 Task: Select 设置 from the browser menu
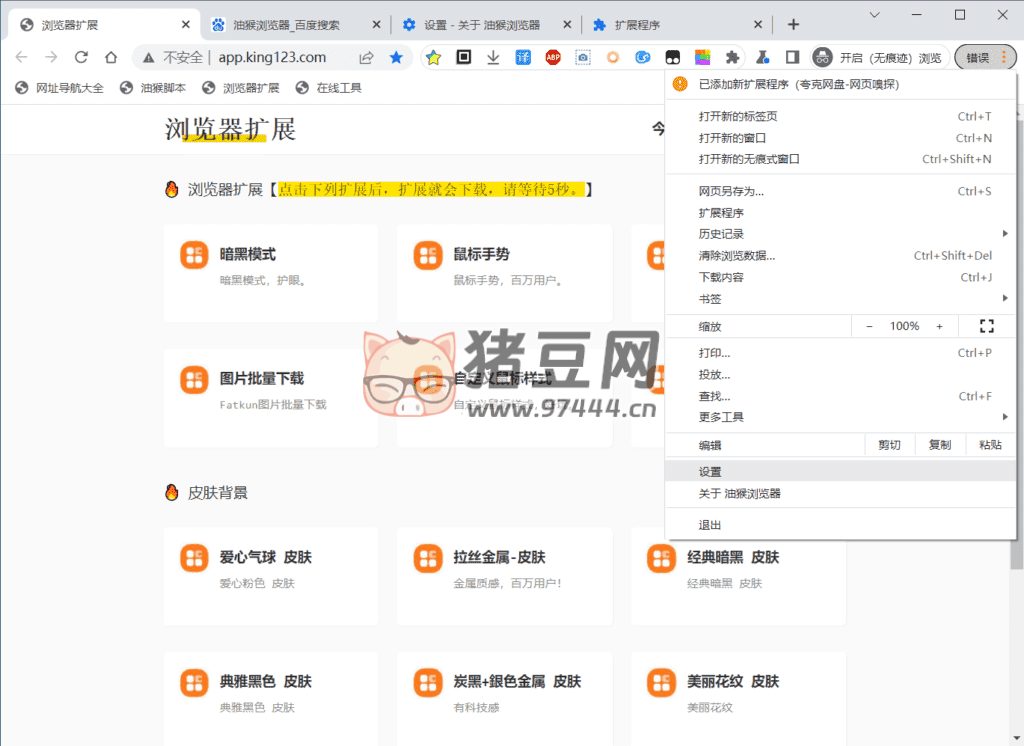(x=711, y=471)
